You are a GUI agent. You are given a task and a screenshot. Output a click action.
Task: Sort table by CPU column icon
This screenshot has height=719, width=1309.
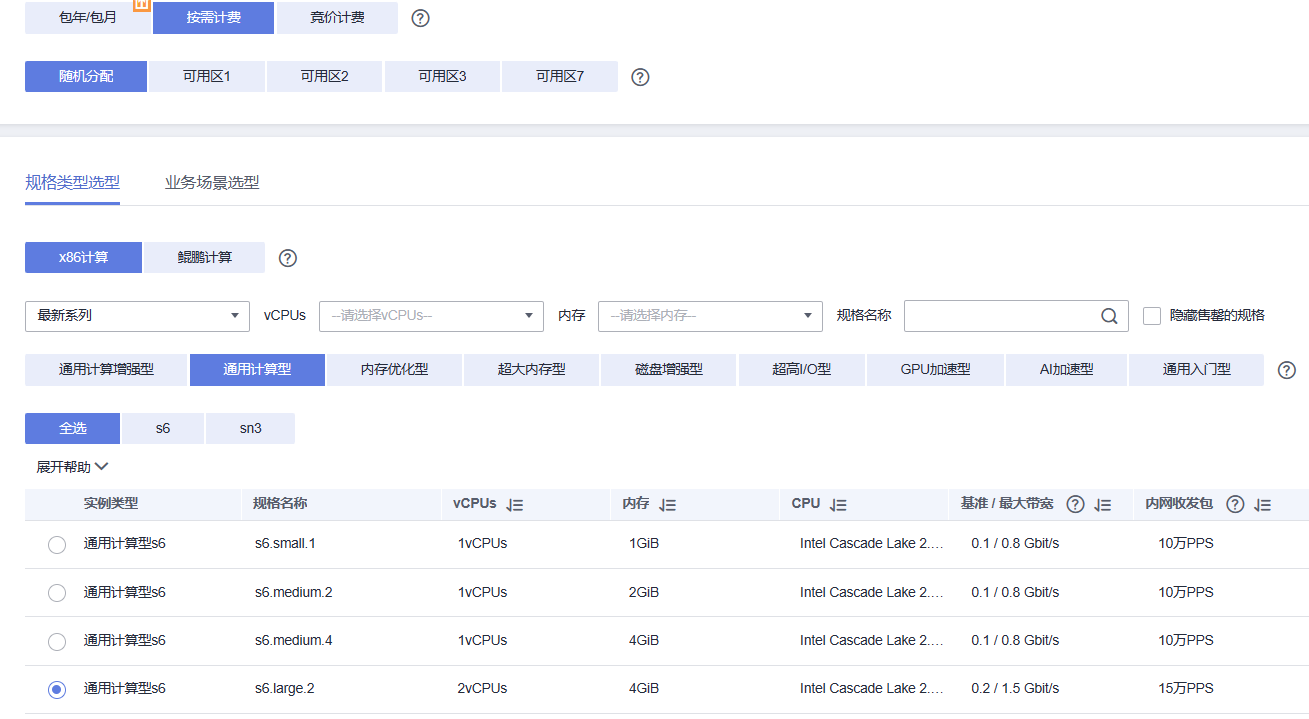(x=838, y=505)
